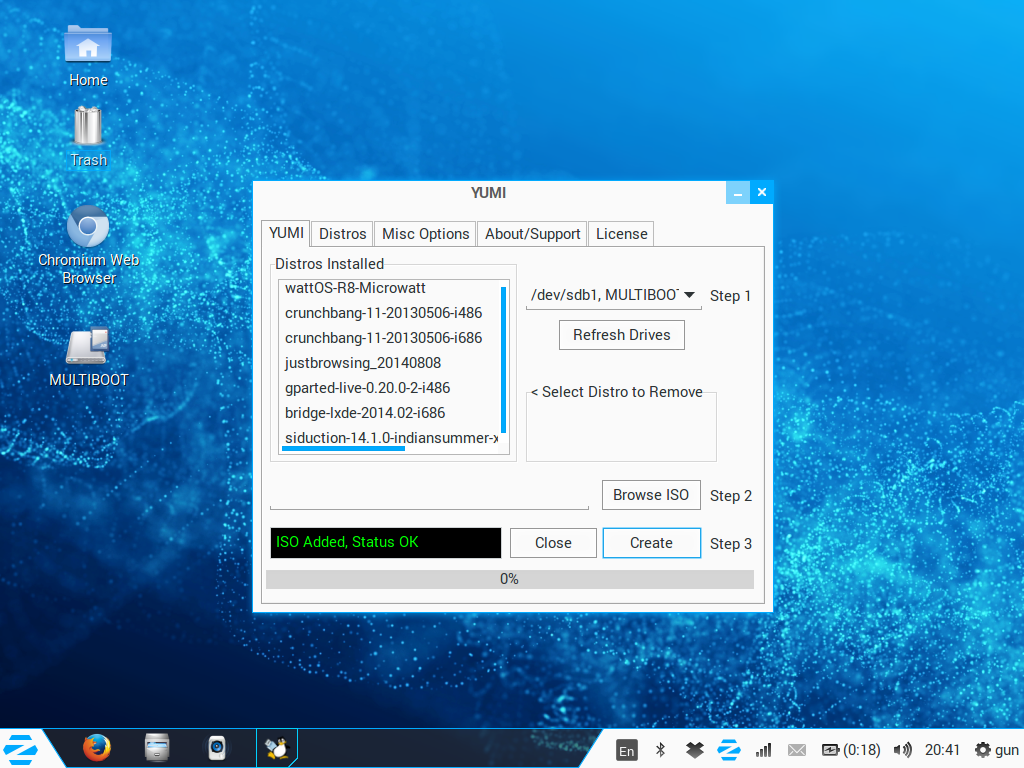Image resolution: width=1024 pixels, height=768 pixels.
Task: Open the network signal tray icon
Action: (x=763, y=750)
